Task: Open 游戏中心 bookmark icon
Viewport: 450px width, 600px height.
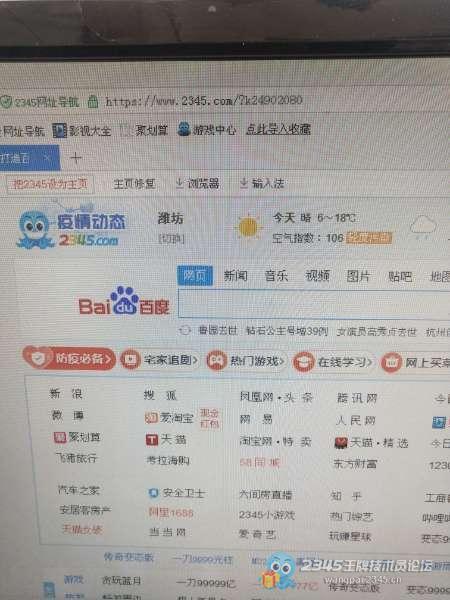Action: 184,129
